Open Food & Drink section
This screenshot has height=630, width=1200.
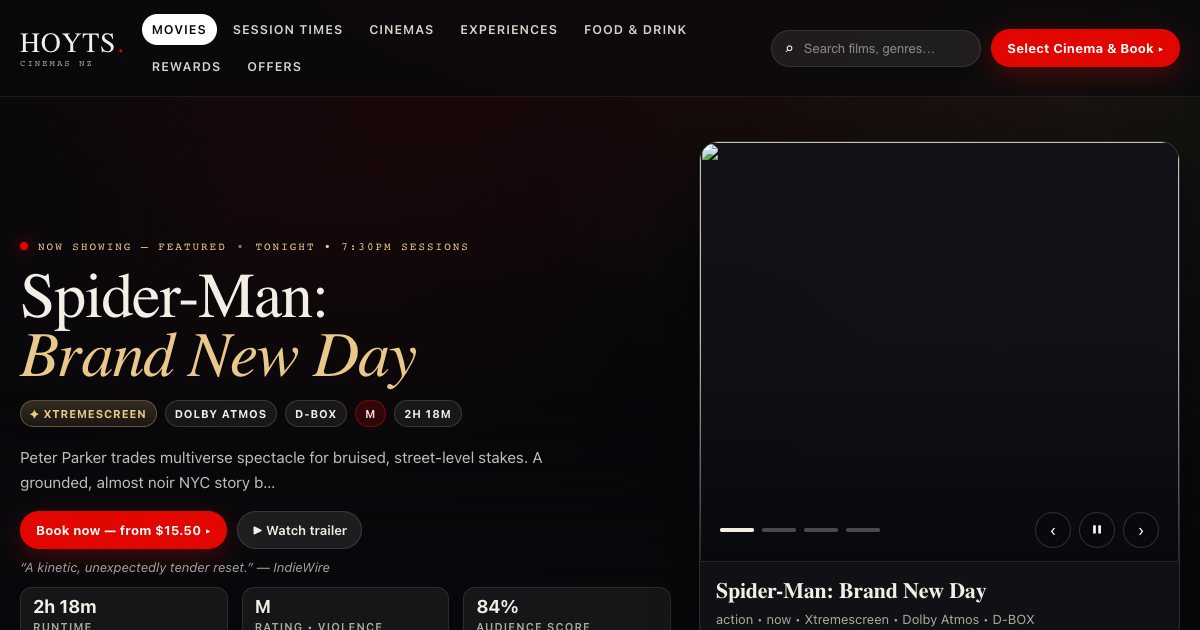(x=635, y=30)
